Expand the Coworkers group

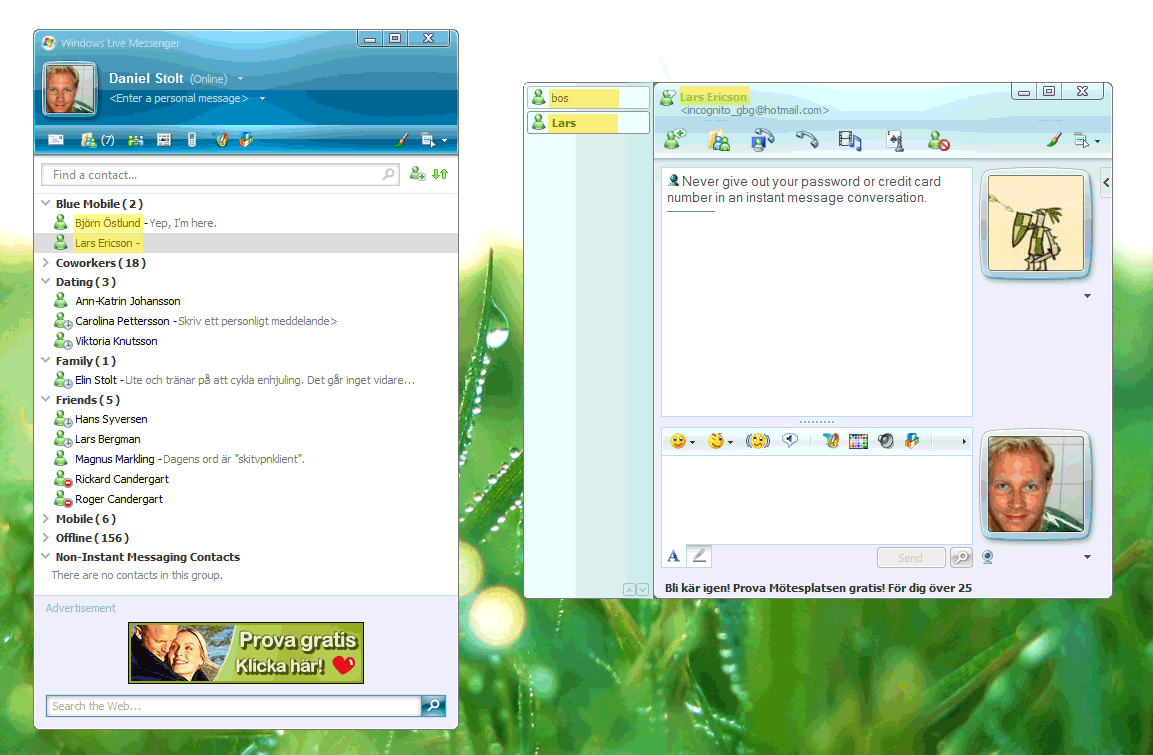tap(46, 263)
